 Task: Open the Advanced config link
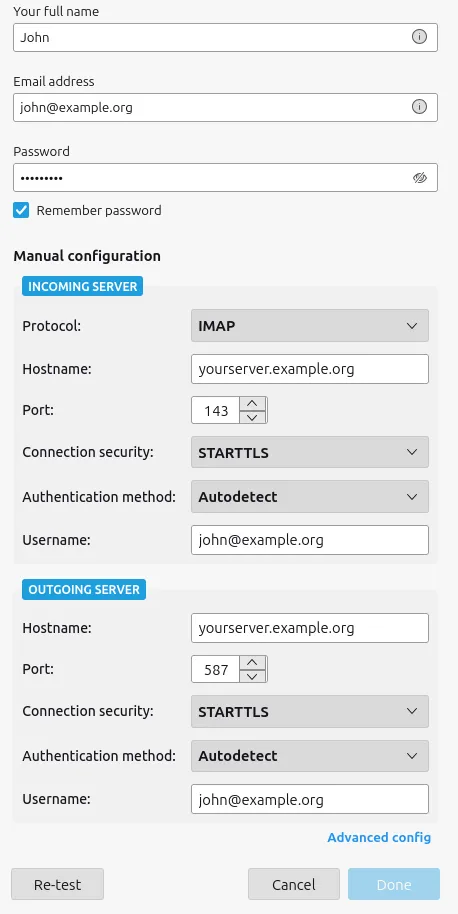pyautogui.click(x=379, y=838)
